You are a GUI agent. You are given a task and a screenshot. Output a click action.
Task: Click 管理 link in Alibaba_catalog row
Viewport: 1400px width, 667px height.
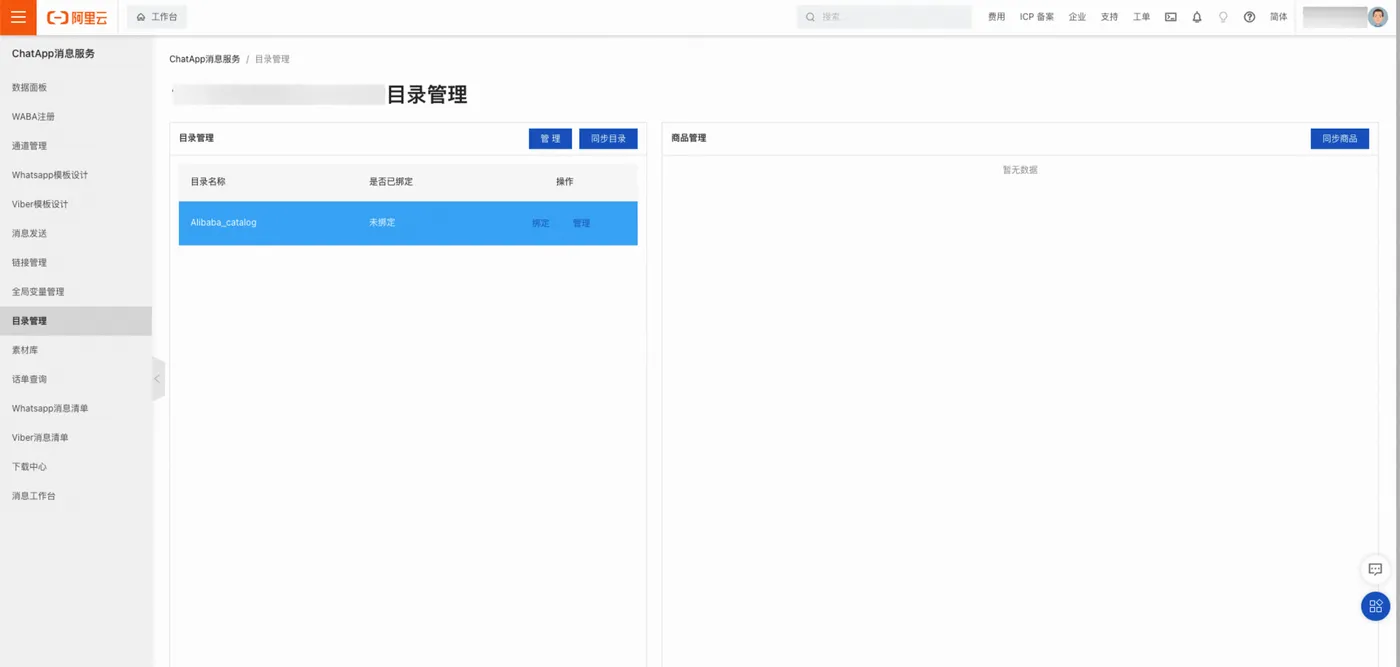click(x=581, y=224)
